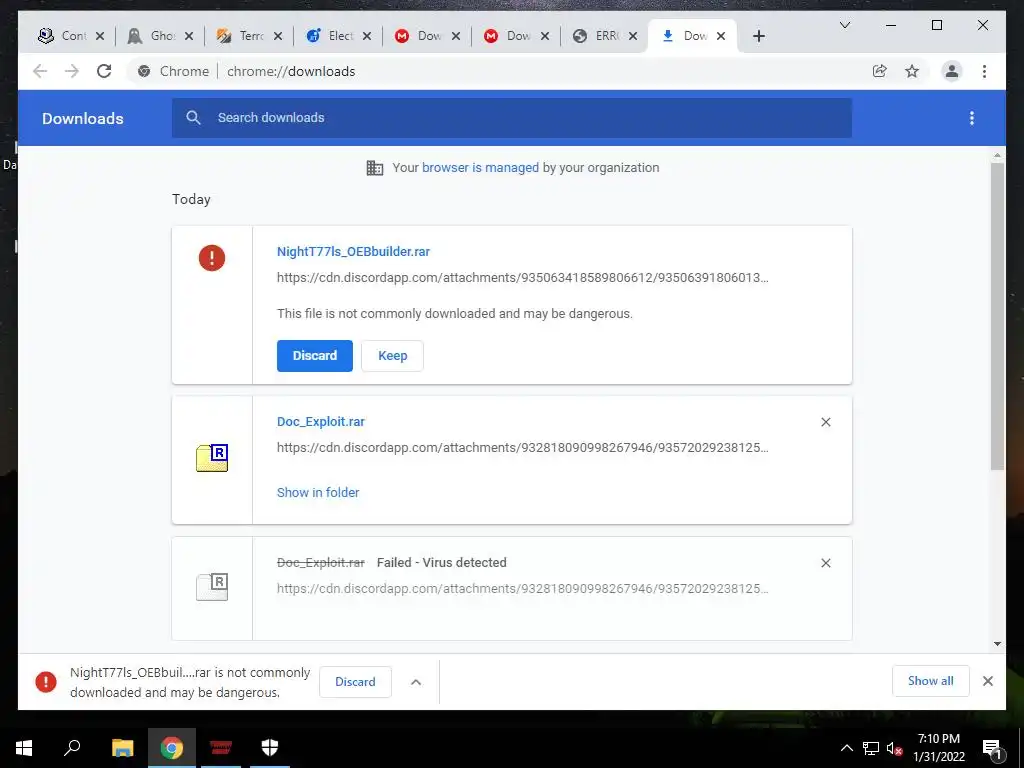1024x768 pixels.
Task: Click the scrollbar up arrow
Action: pos(997,155)
